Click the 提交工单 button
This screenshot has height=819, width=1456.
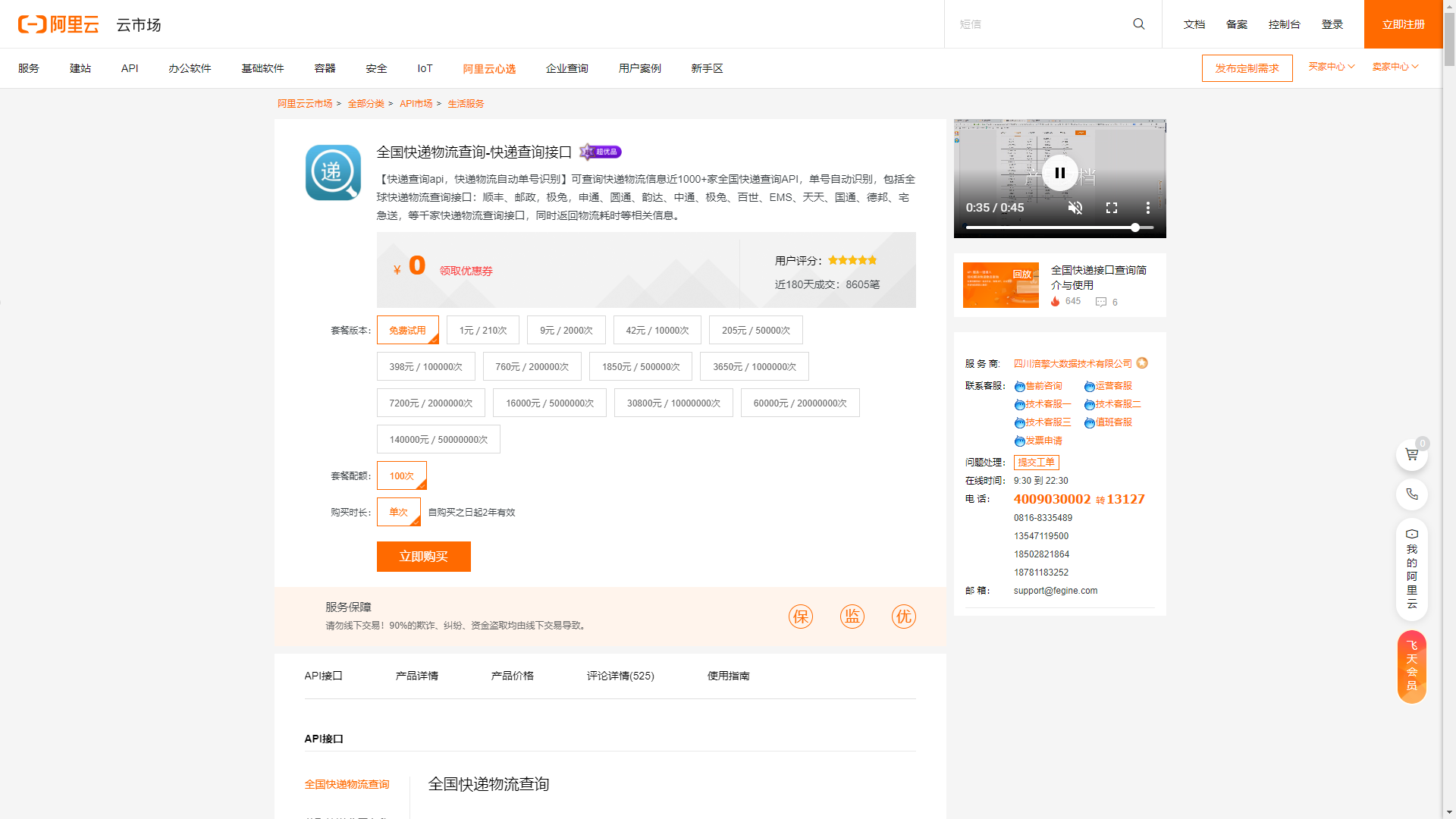[1037, 463]
